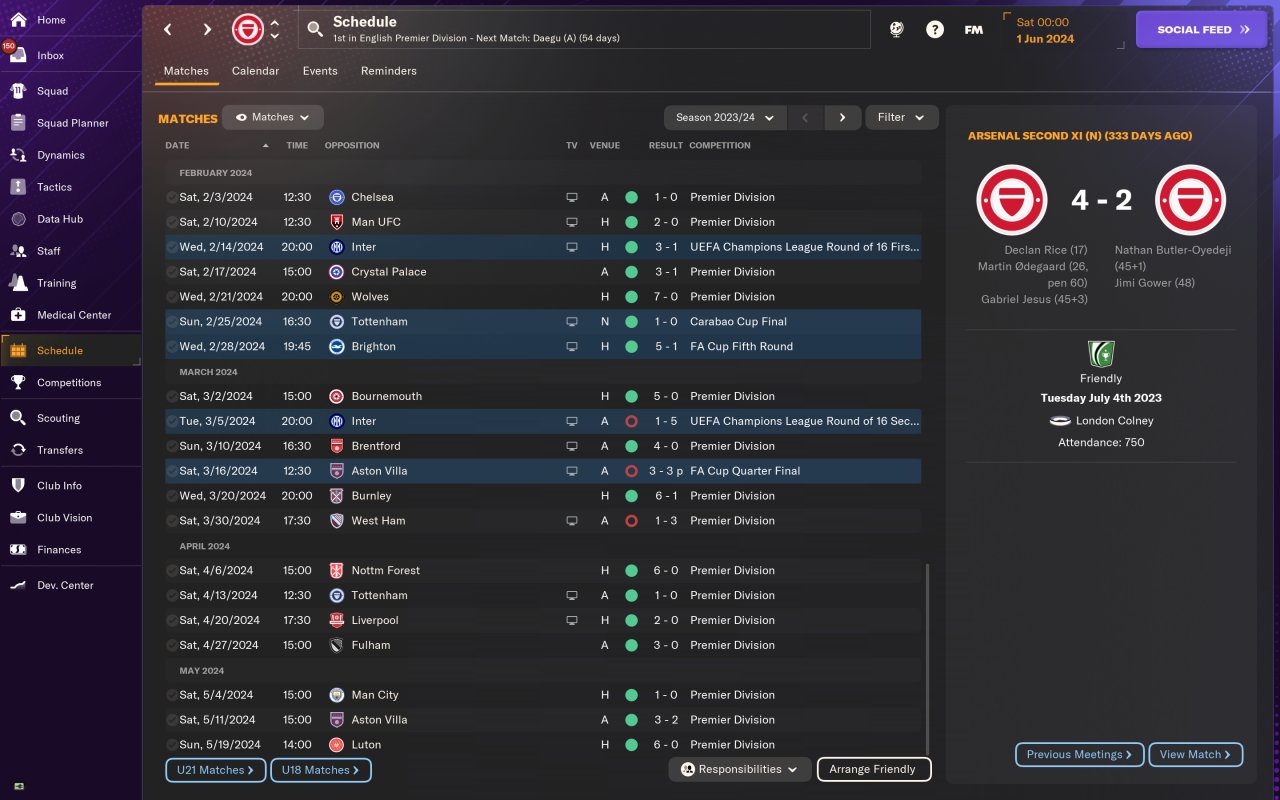Open the Season 2023/24 dropdown
This screenshot has width=1280, height=800.
(725, 117)
